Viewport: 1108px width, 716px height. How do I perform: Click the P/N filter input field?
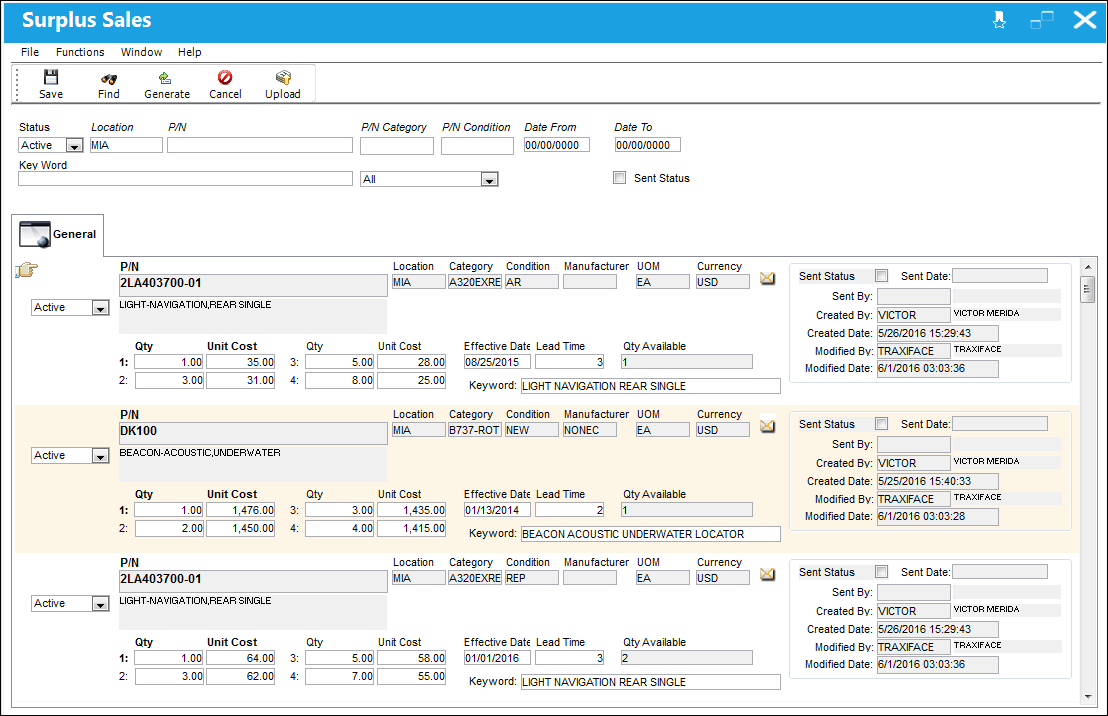pyautogui.click(x=260, y=145)
